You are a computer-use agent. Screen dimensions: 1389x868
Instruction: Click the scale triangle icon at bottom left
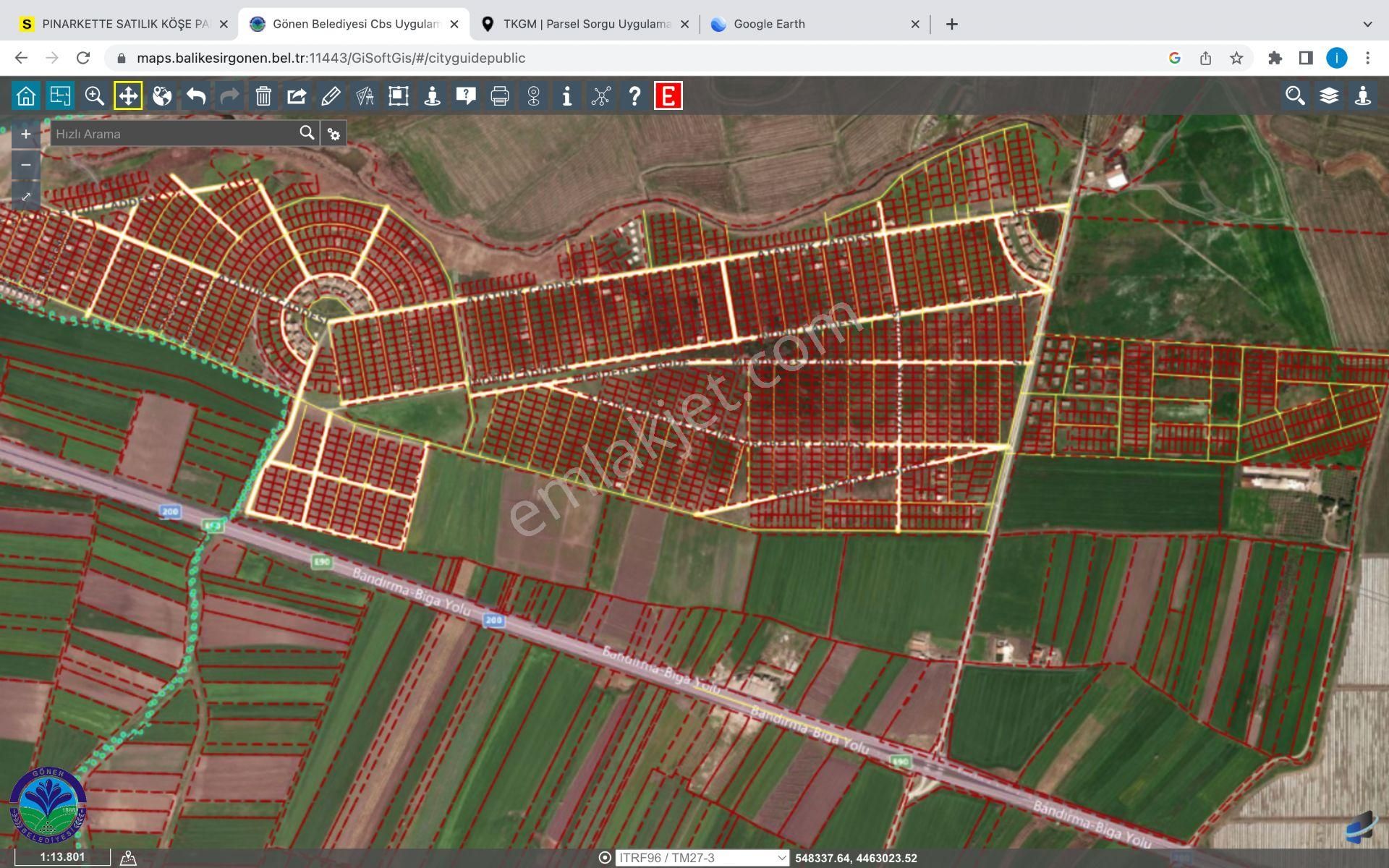pyautogui.click(x=128, y=858)
